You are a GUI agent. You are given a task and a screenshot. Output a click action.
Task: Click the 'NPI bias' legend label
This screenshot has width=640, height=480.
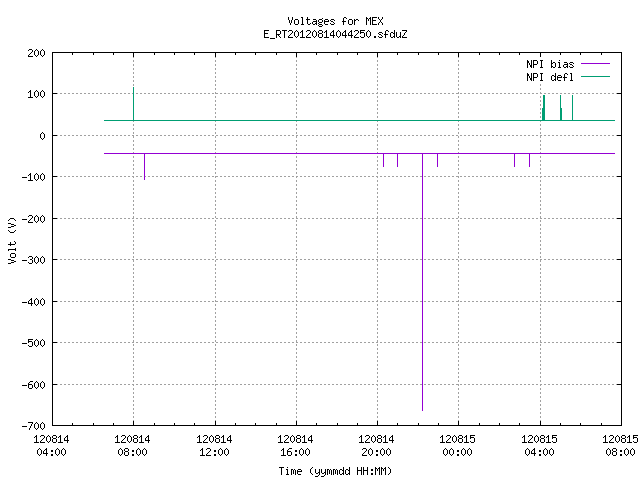(x=550, y=64)
